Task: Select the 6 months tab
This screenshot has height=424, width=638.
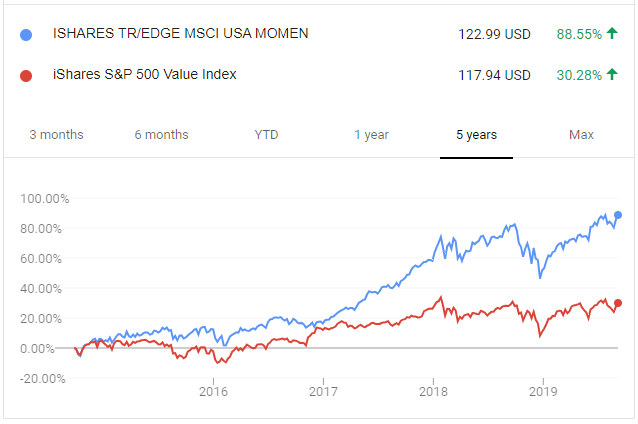Action: (161, 135)
